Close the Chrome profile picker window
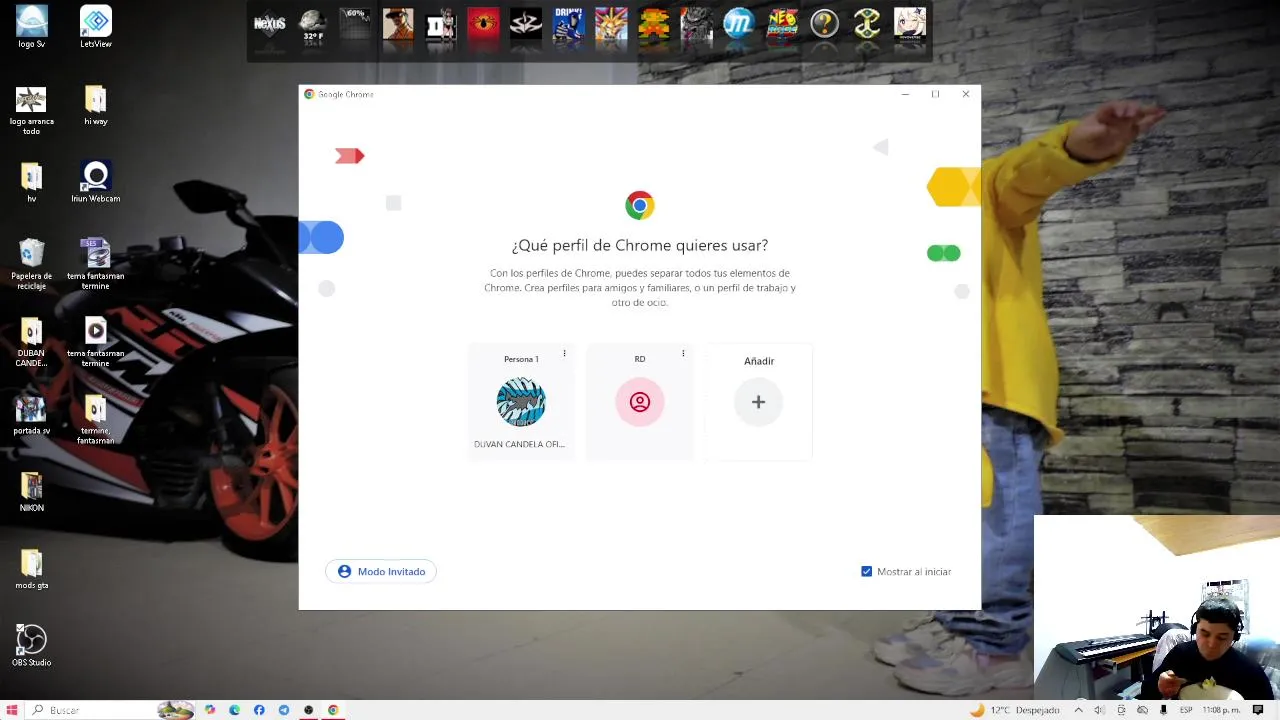 click(x=966, y=94)
